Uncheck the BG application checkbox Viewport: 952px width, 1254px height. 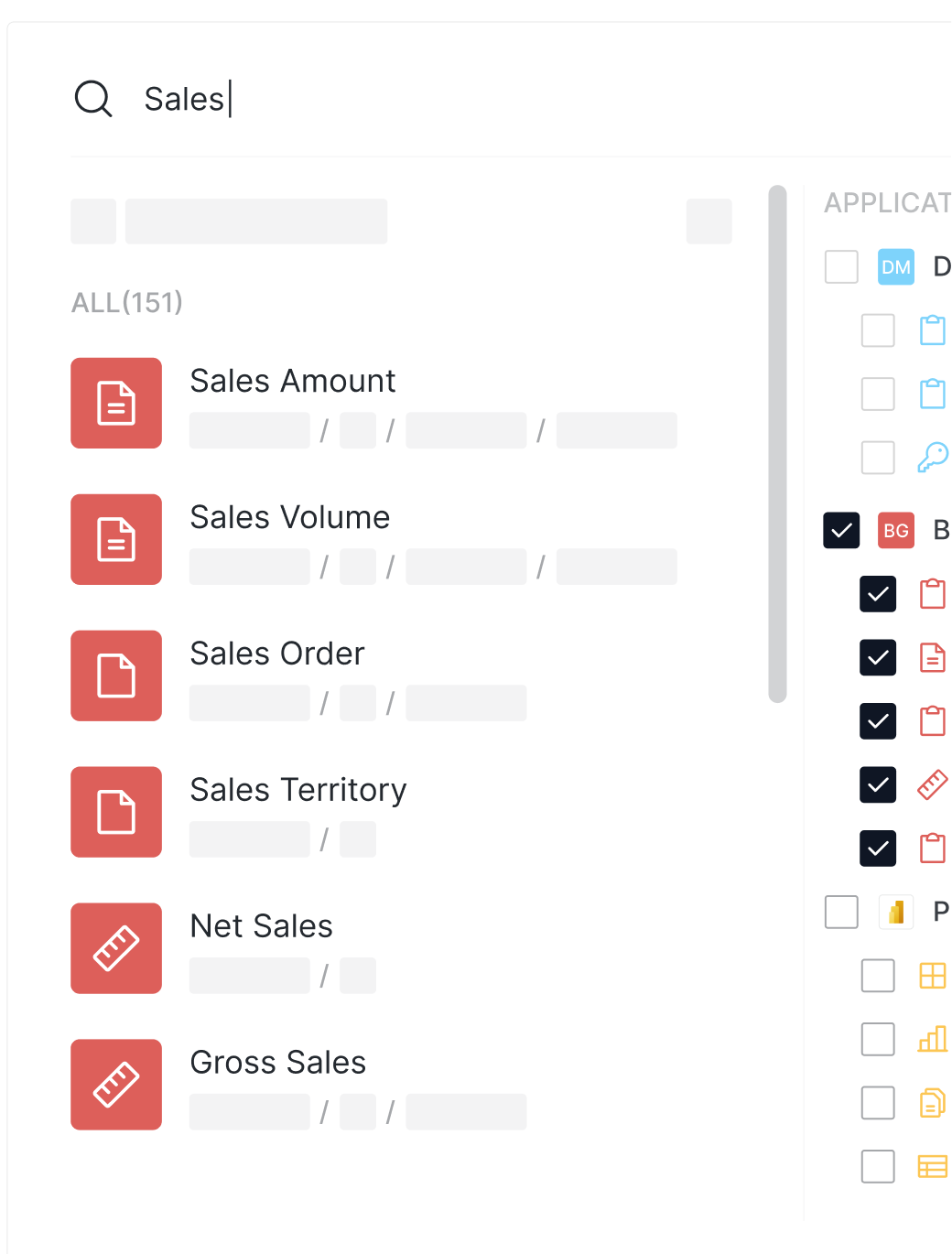tap(841, 530)
